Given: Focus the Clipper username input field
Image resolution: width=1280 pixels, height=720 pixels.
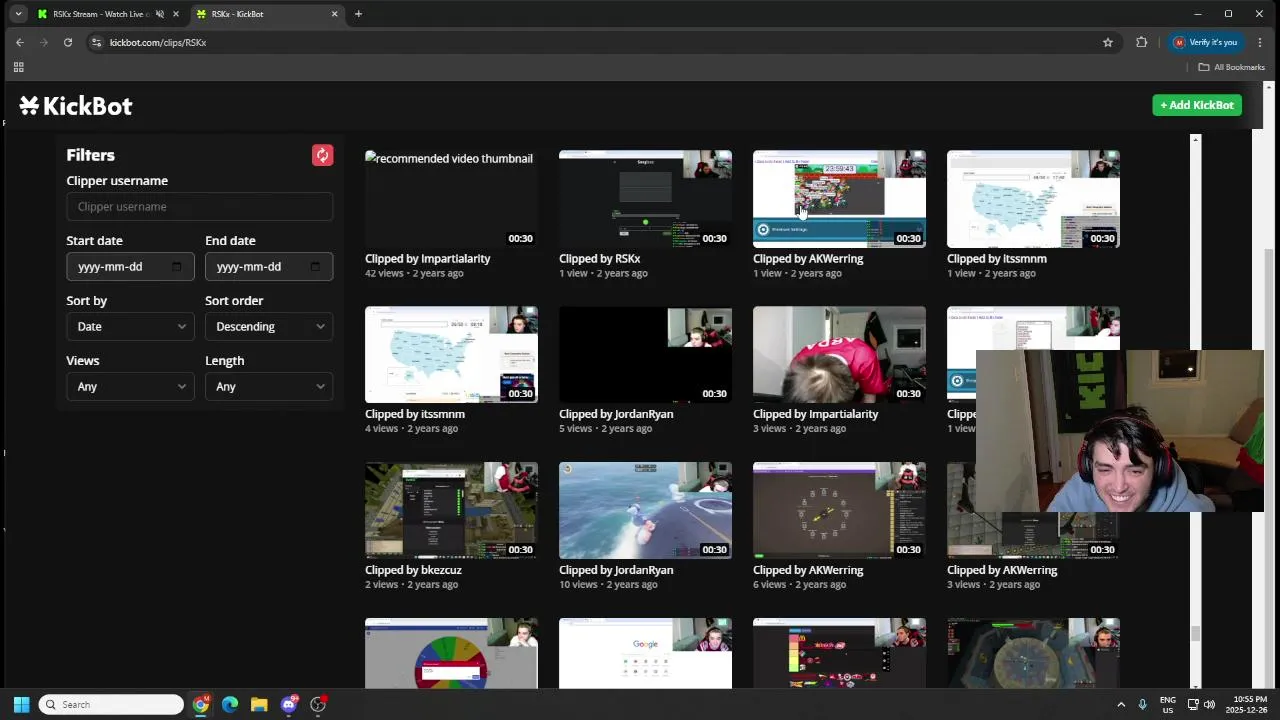Looking at the screenshot, I should tap(200, 206).
